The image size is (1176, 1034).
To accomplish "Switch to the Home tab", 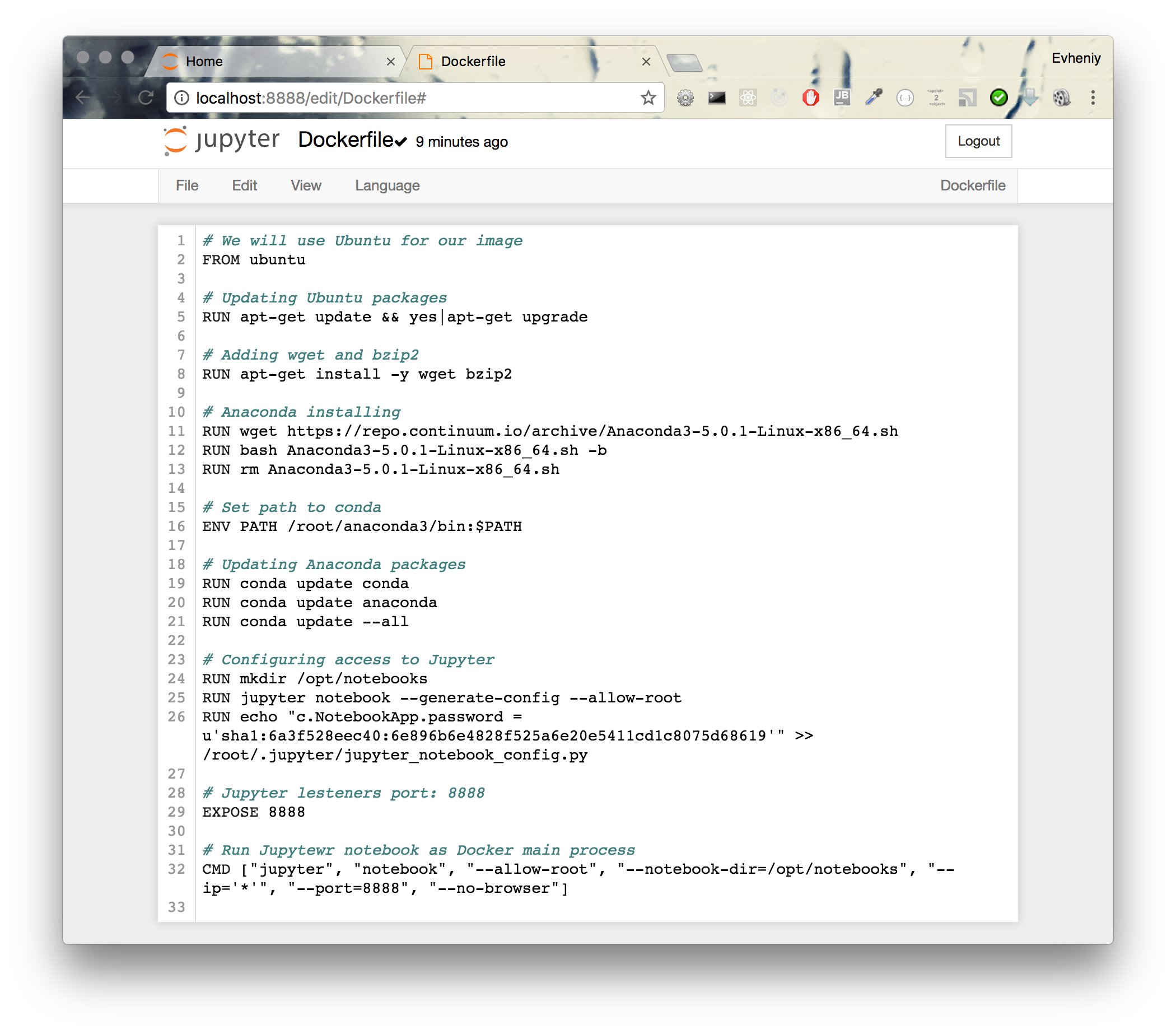I will click(275, 61).
